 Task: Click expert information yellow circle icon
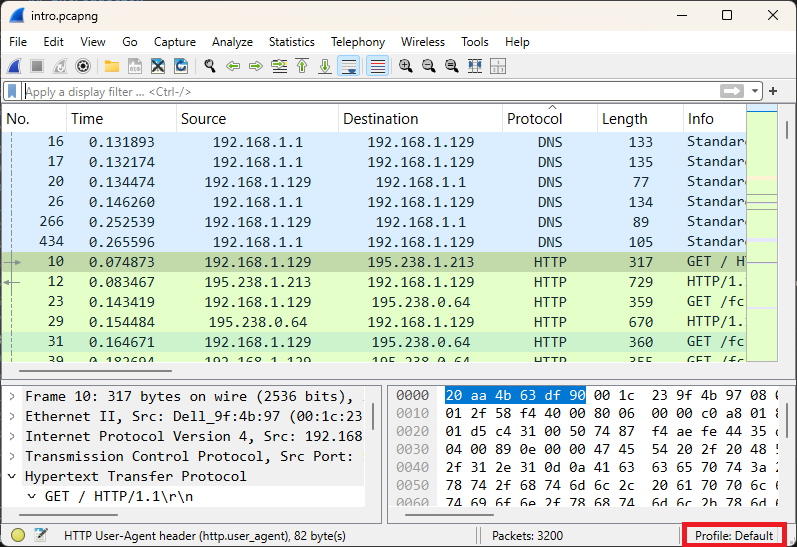18,535
